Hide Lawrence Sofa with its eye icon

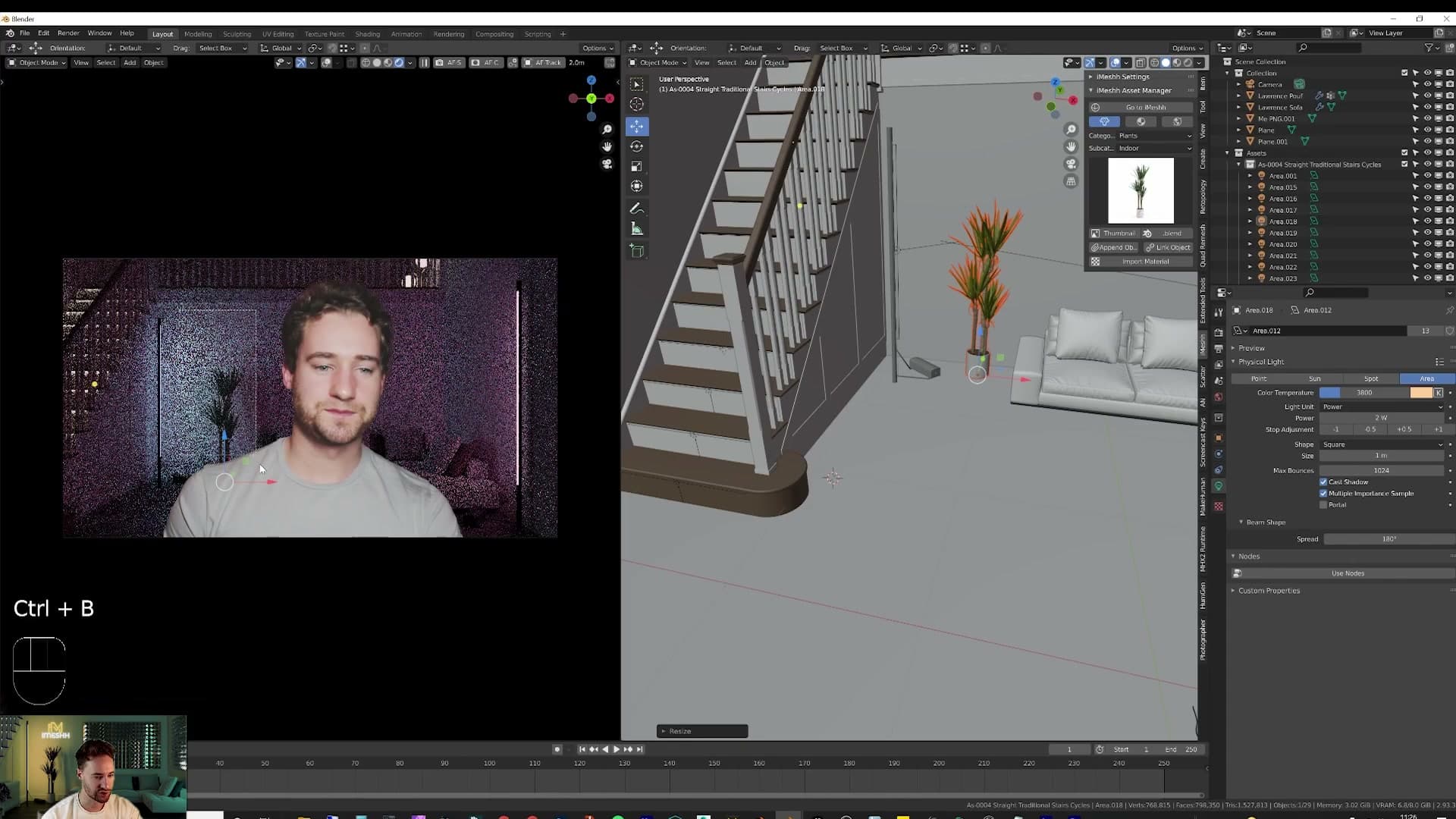click(1427, 107)
